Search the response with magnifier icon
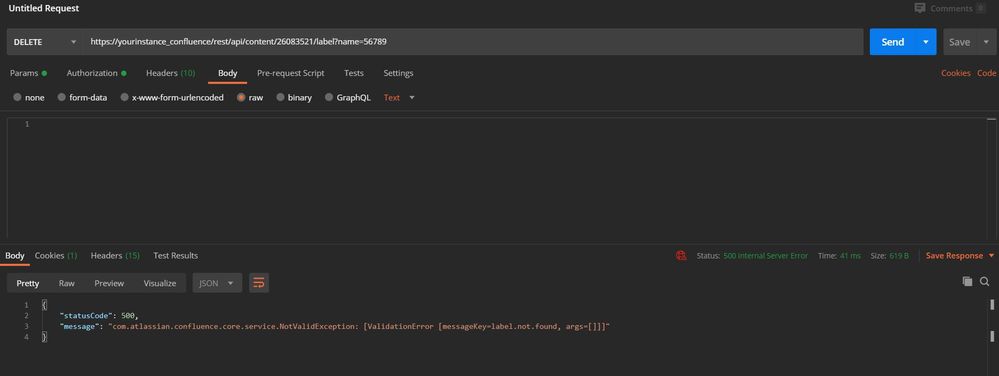The height and width of the screenshot is (376, 999). tap(984, 281)
